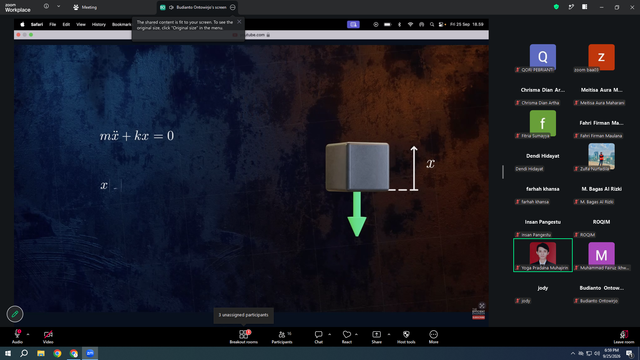Expand the Audio options arrow
The image size is (640, 360).
click(28, 334)
